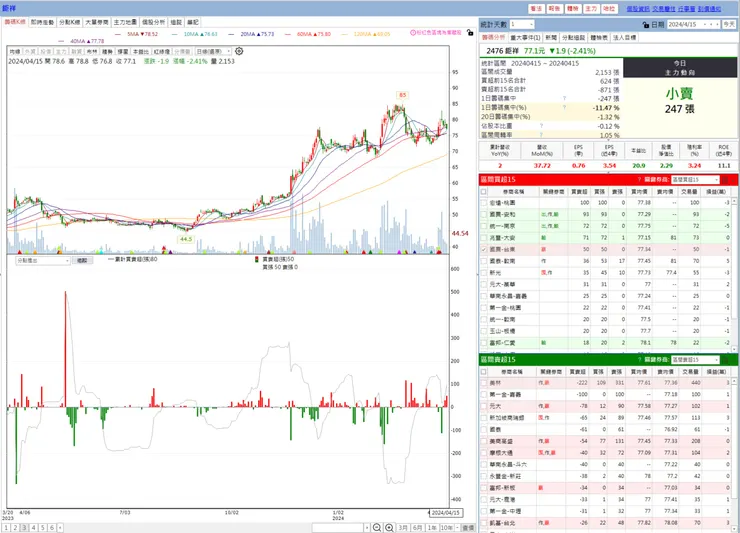Open the 統計天數 dropdown
This screenshot has width=740, height=533.
point(521,24)
